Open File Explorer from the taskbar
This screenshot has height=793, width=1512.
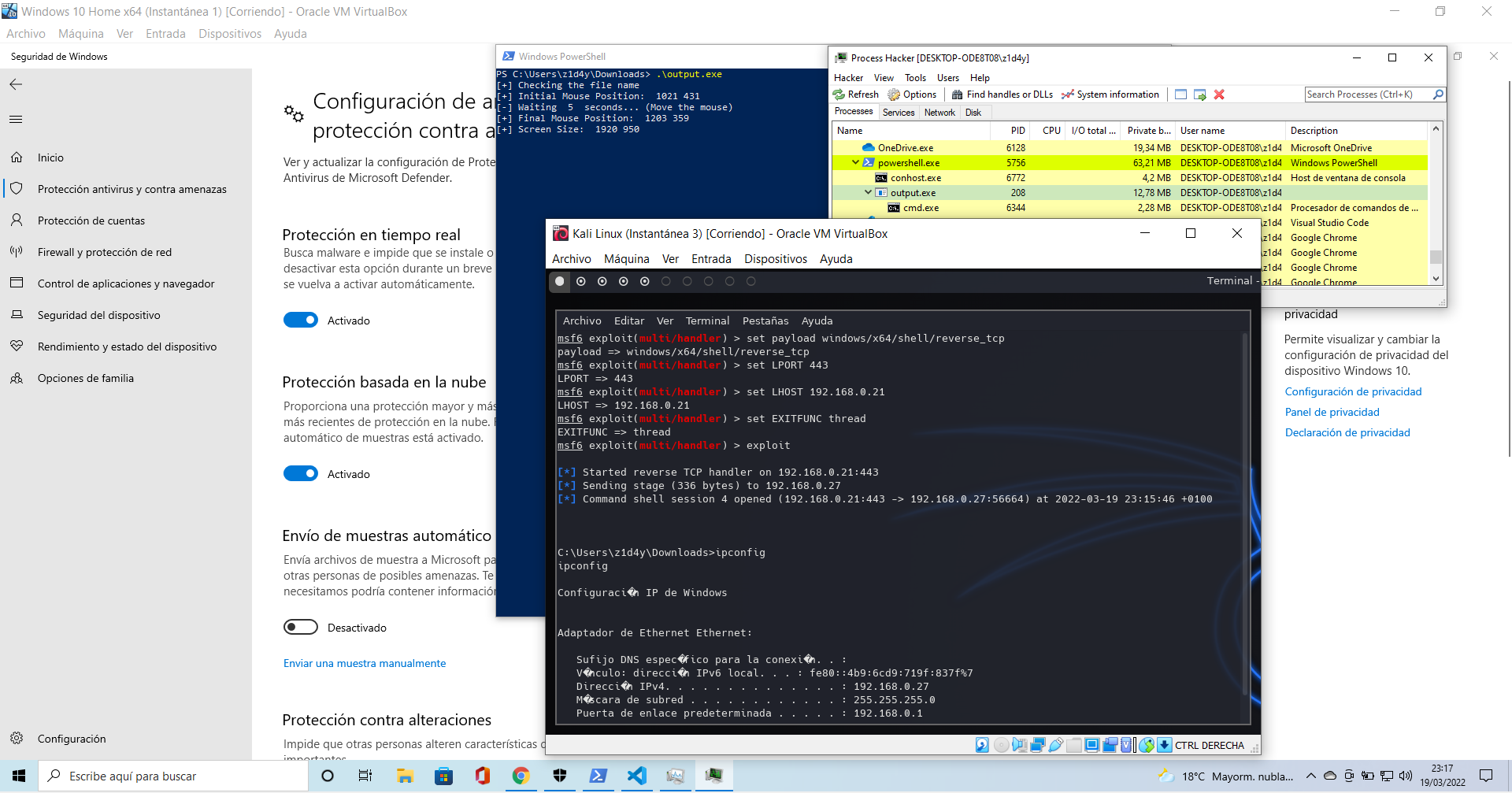point(405,776)
